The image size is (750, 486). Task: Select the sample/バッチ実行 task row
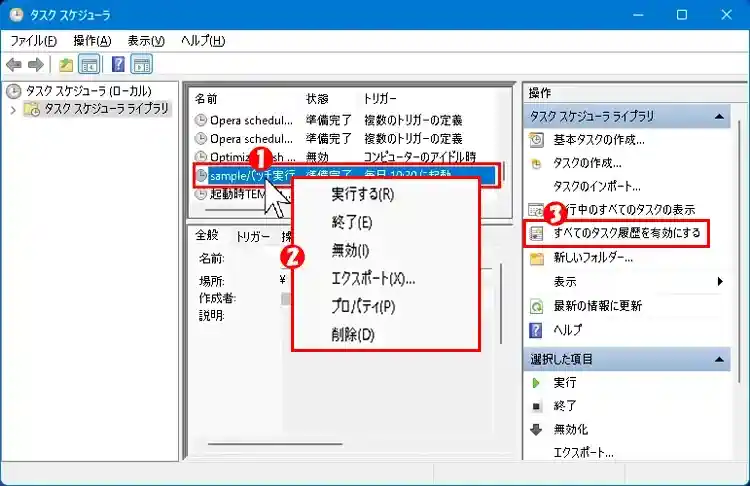346,175
